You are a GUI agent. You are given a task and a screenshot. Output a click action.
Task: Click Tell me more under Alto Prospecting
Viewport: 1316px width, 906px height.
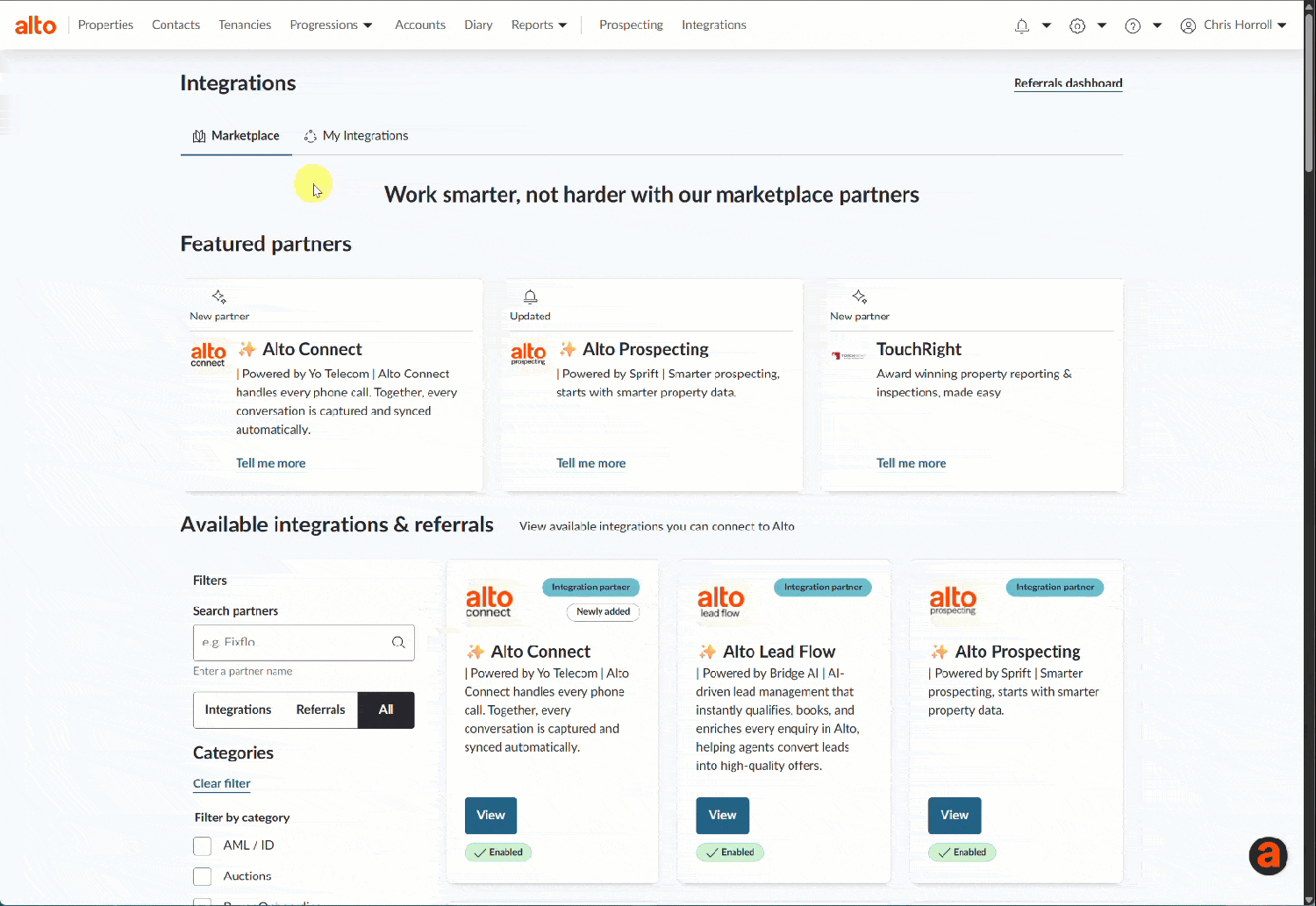(591, 463)
